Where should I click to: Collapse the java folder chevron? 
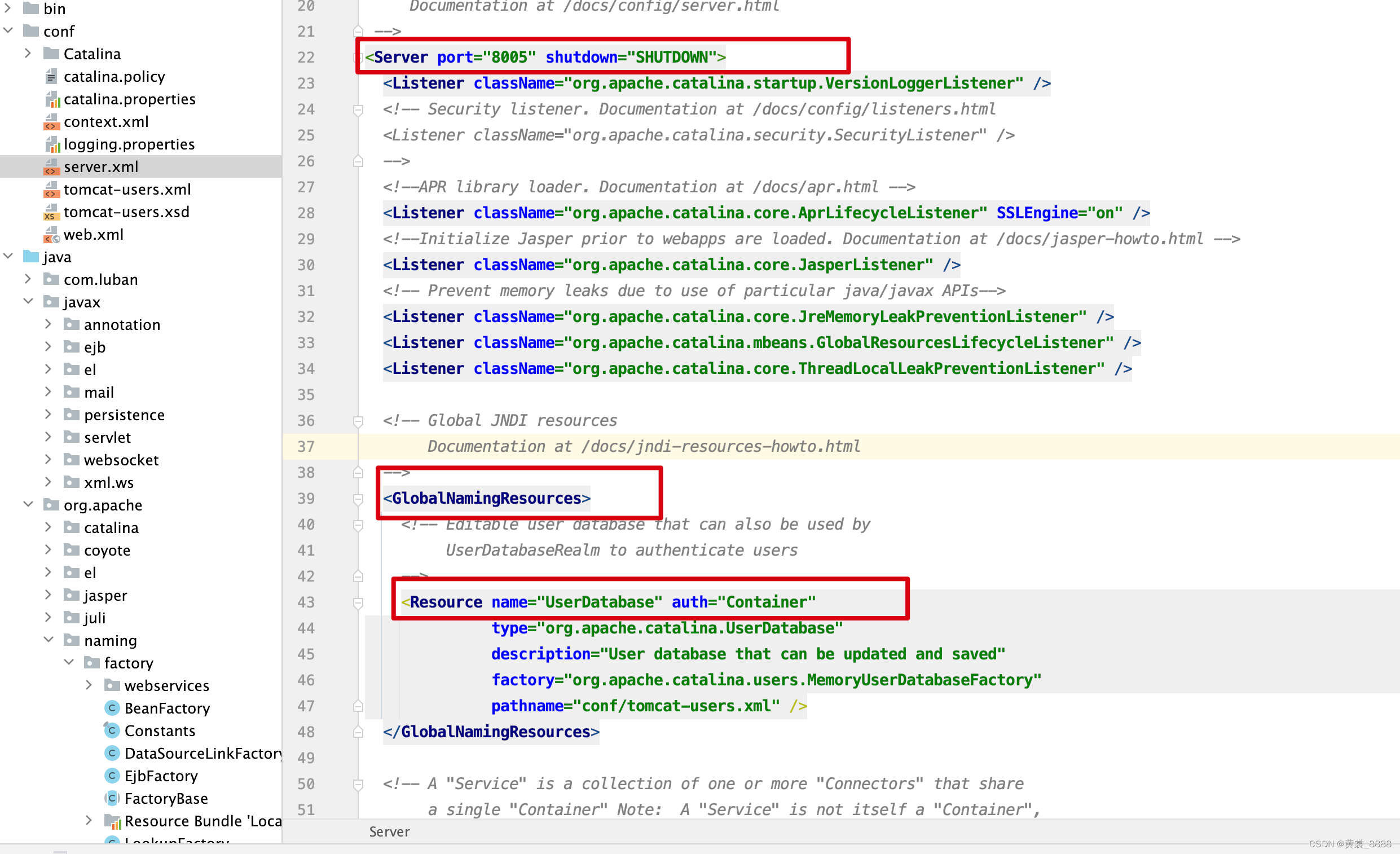coord(8,256)
